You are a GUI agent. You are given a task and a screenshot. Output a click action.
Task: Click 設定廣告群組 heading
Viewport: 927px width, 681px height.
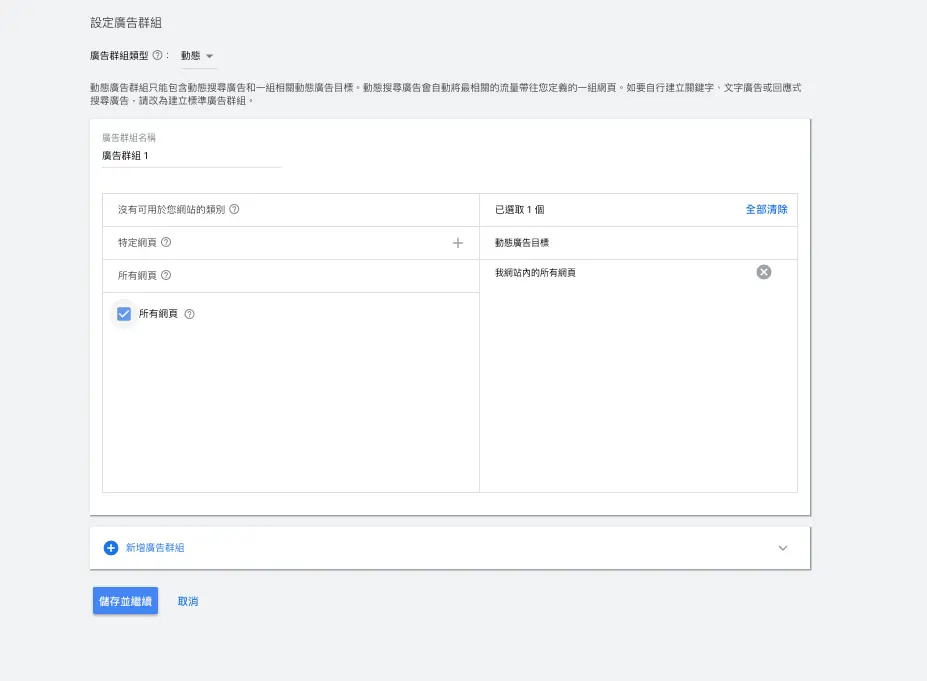126,22
